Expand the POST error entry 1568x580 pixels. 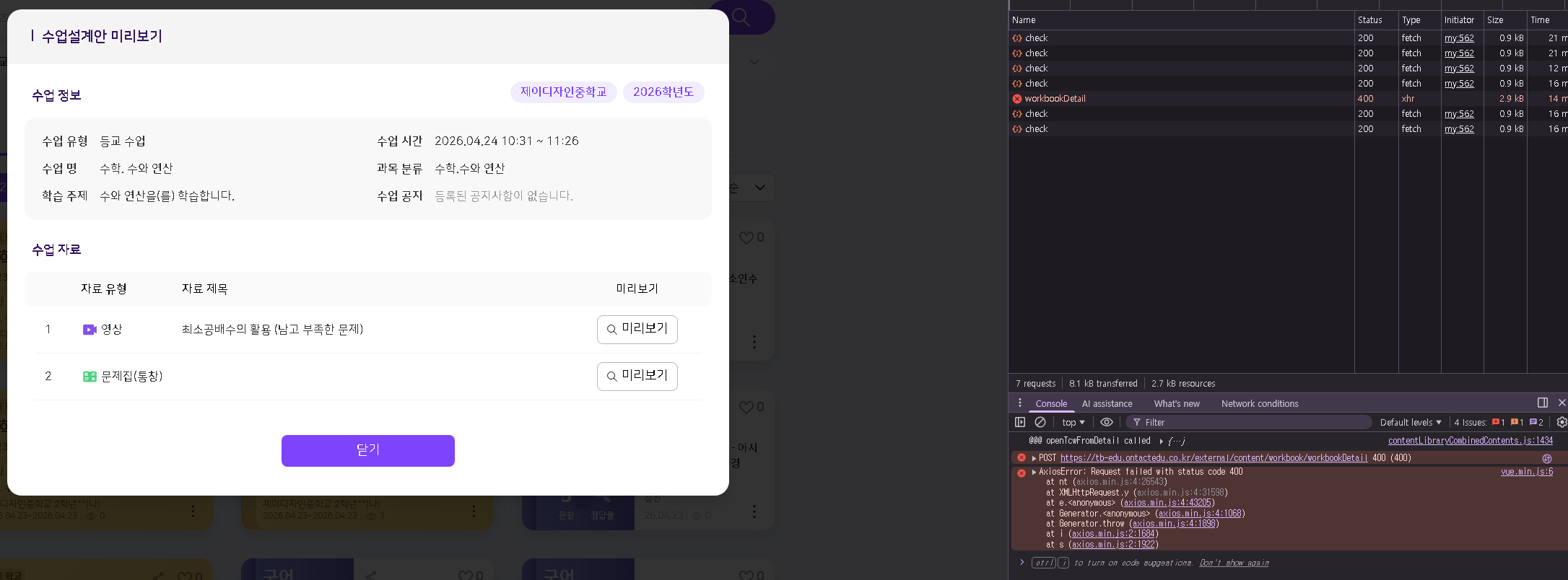pos(1034,458)
